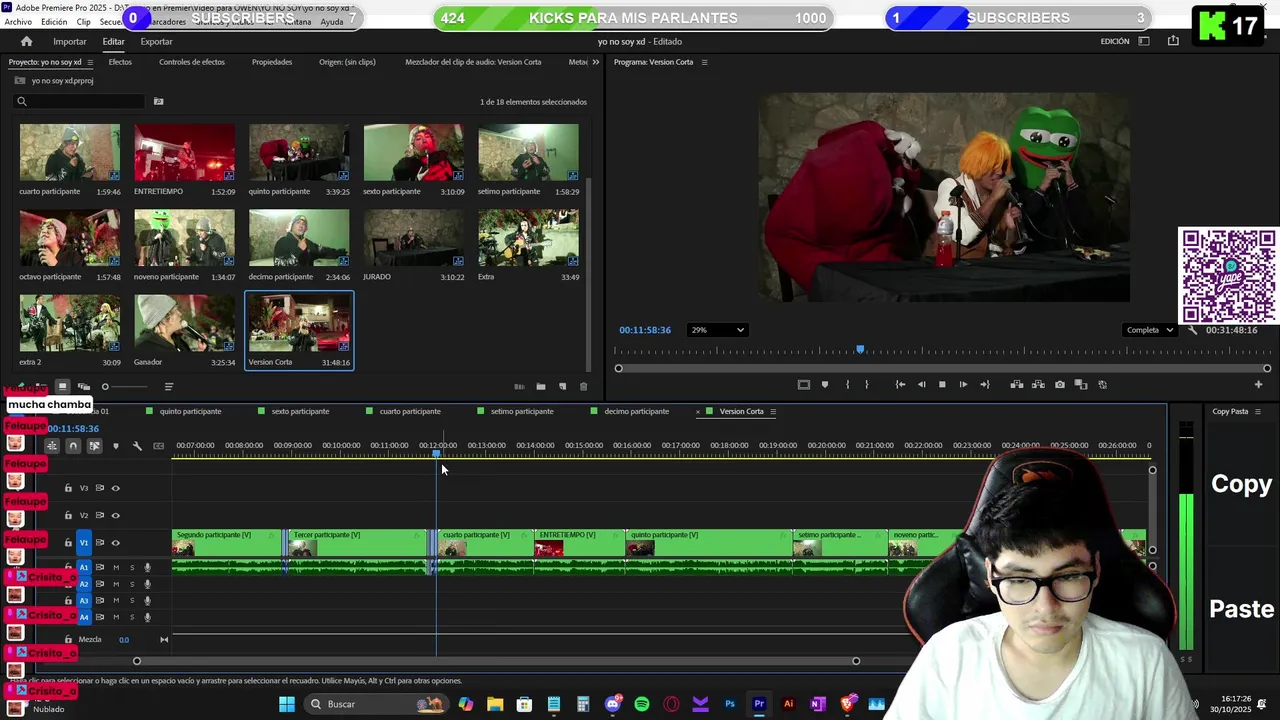Screen dimensions: 1280x720
Task: Export frame with the camera icon
Action: click(x=1060, y=385)
